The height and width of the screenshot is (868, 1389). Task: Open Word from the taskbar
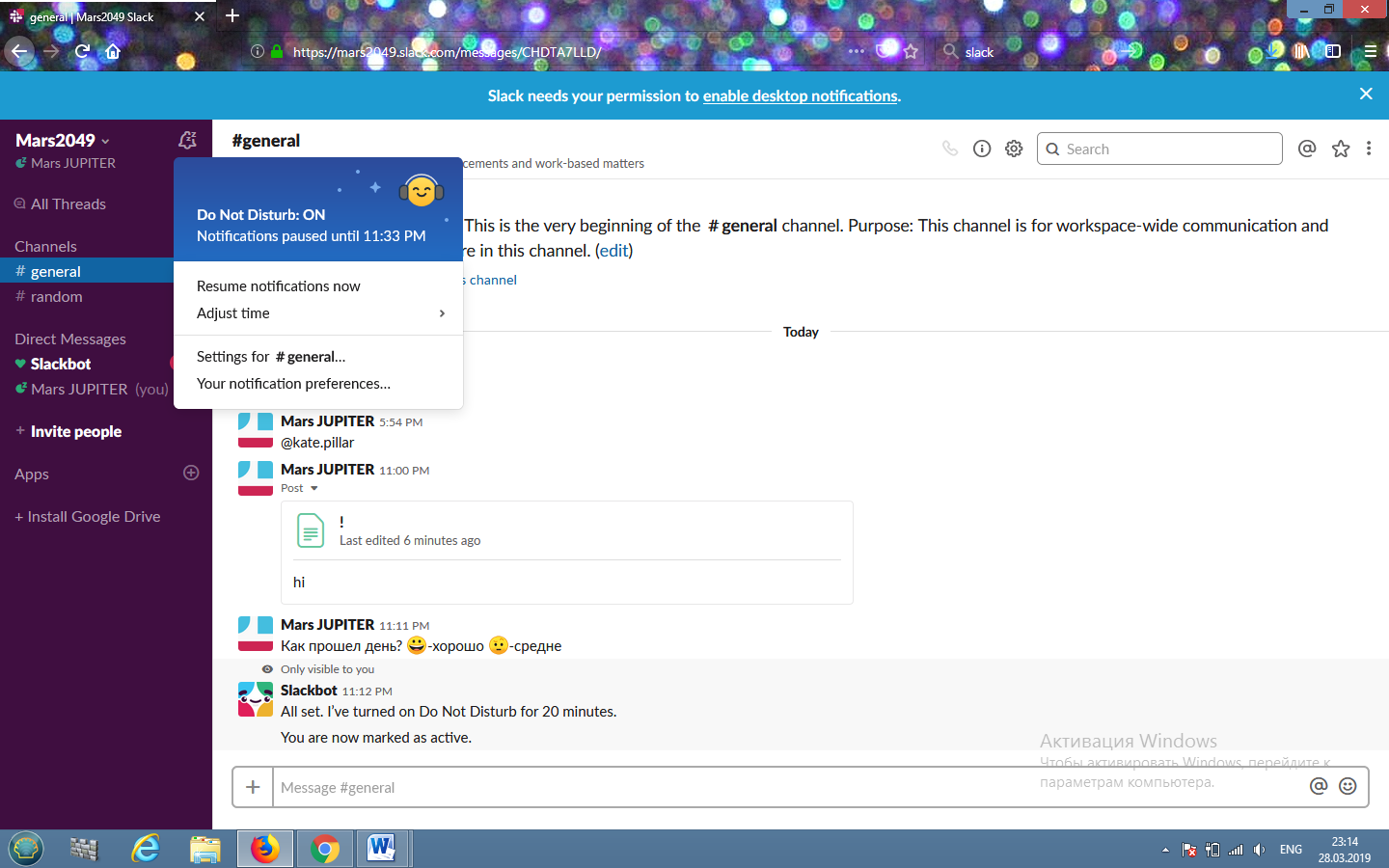point(381,849)
